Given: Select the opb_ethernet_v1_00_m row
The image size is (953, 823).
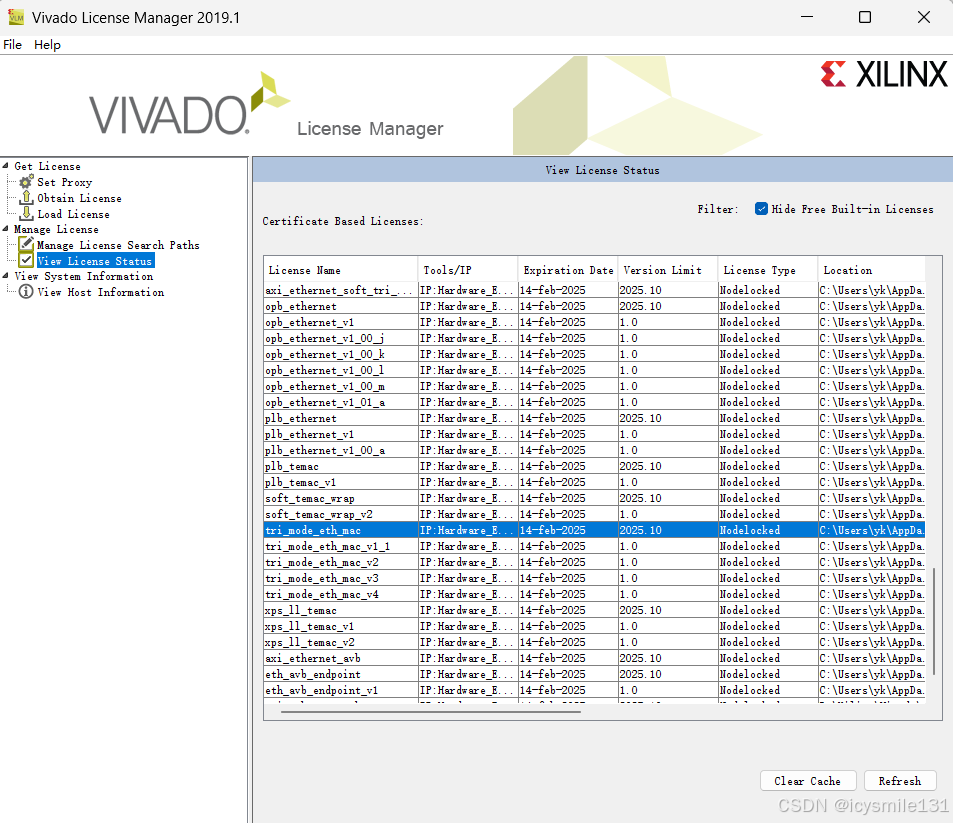Looking at the screenshot, I should [594, 386].
